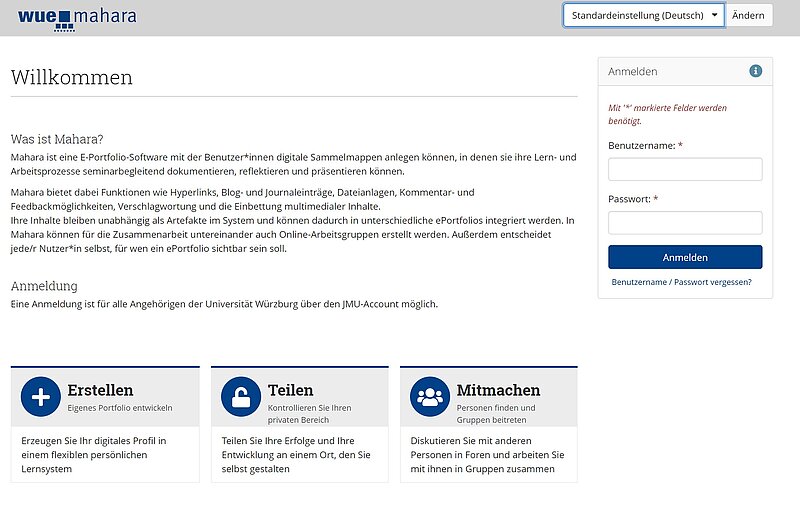
Task: Click the Teilen heading
Action: tap(290, 390)
